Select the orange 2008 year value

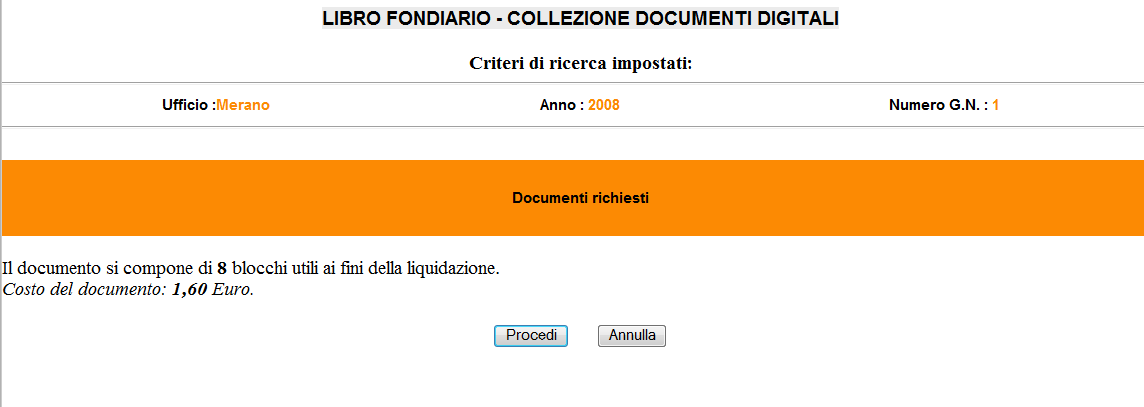604,105
